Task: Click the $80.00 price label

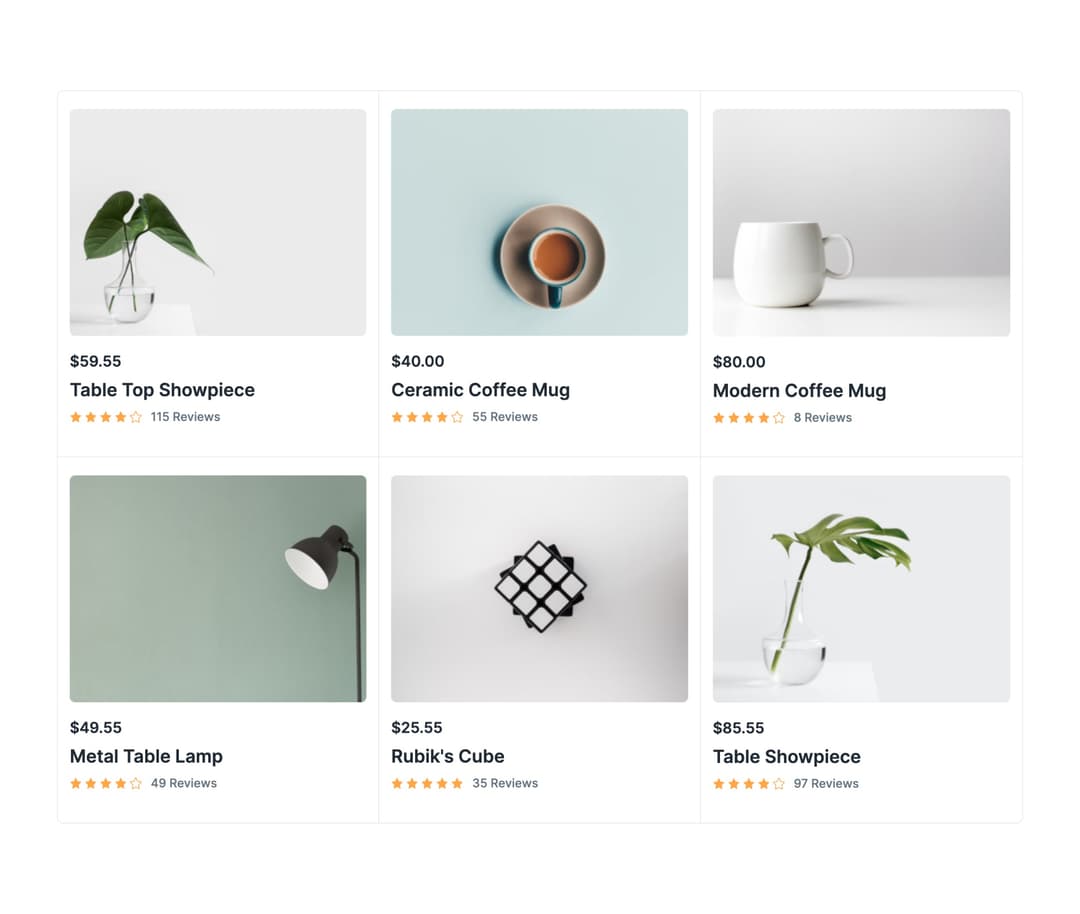Action: click(738, 362)
